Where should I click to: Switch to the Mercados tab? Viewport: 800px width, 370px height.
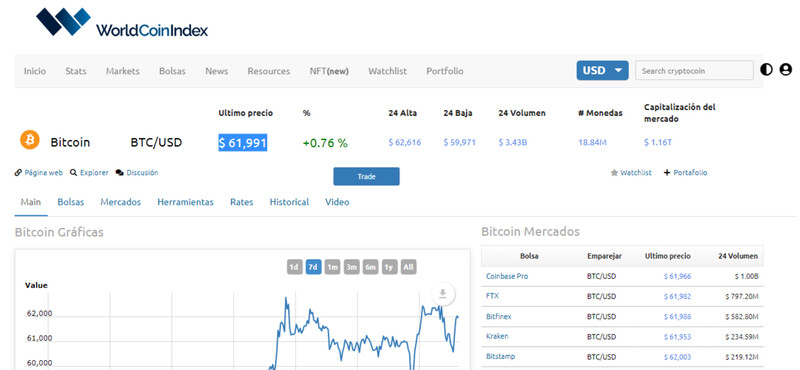pyautogui.click(x=120, y=202)
